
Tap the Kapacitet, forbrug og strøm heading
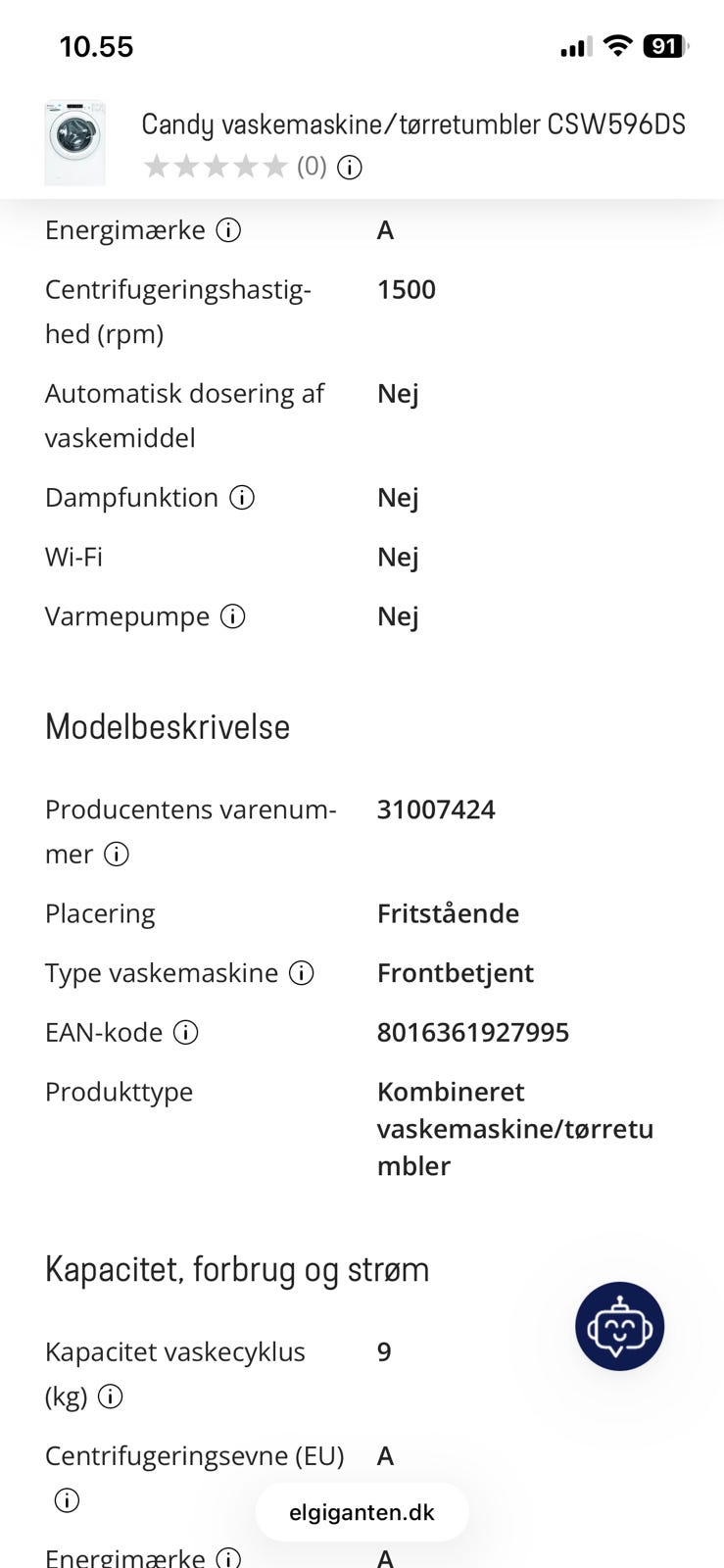(237, 1270)
